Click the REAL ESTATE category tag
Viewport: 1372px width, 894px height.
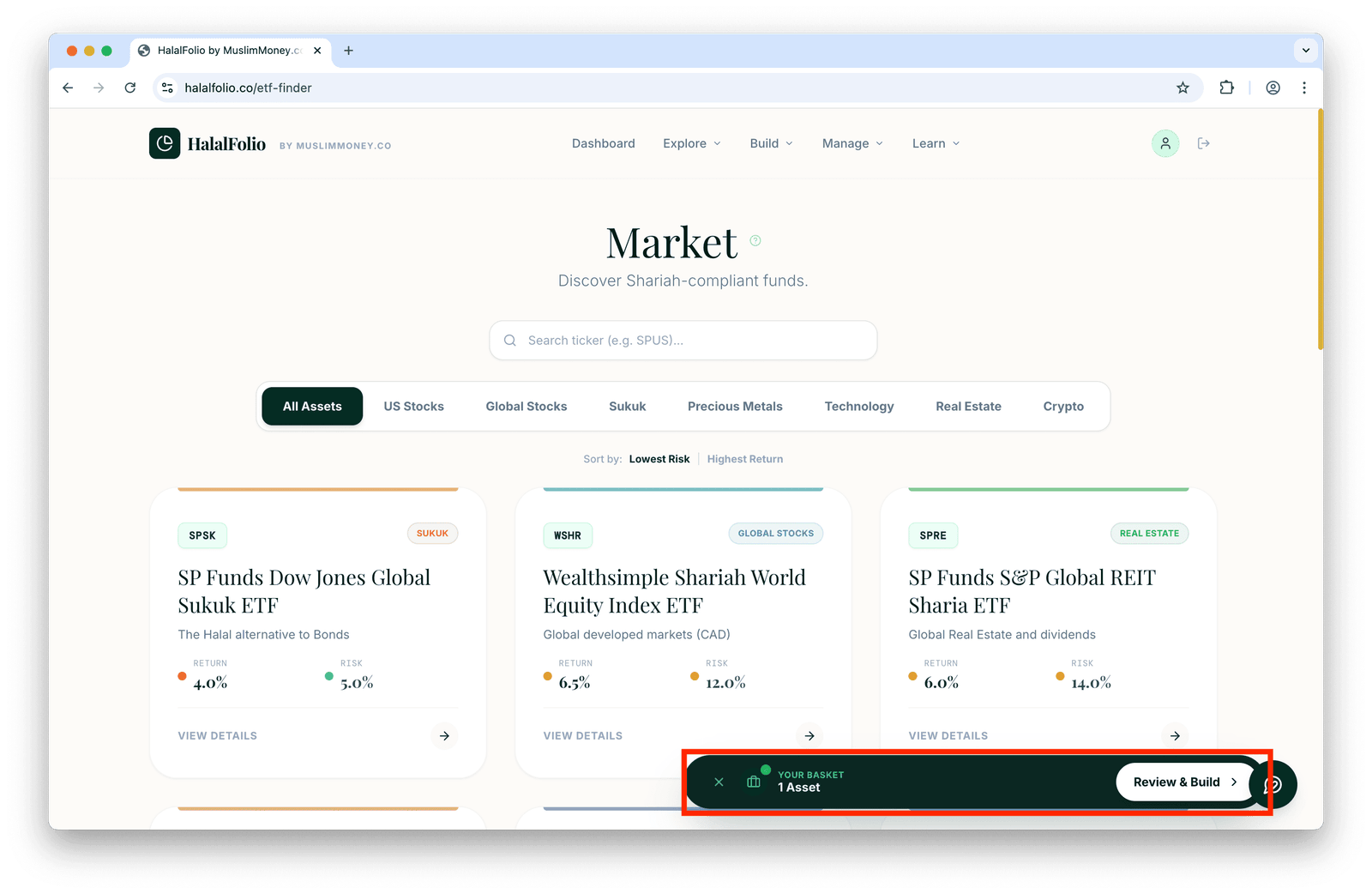click(1149, 534)
